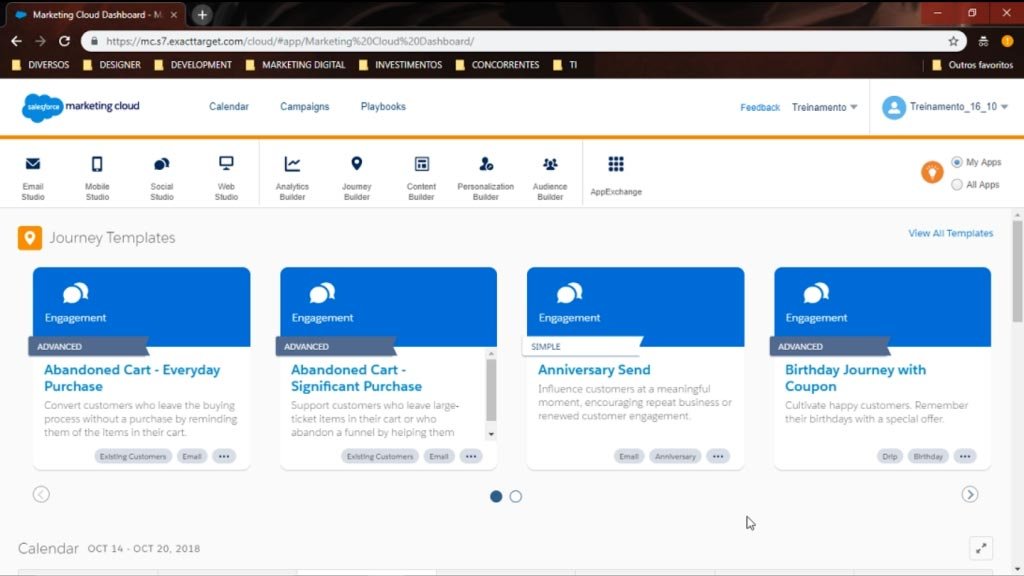Open Outros favoritos bookmarks folder
Screen dimensions: 1024x576
click(972, 65)
